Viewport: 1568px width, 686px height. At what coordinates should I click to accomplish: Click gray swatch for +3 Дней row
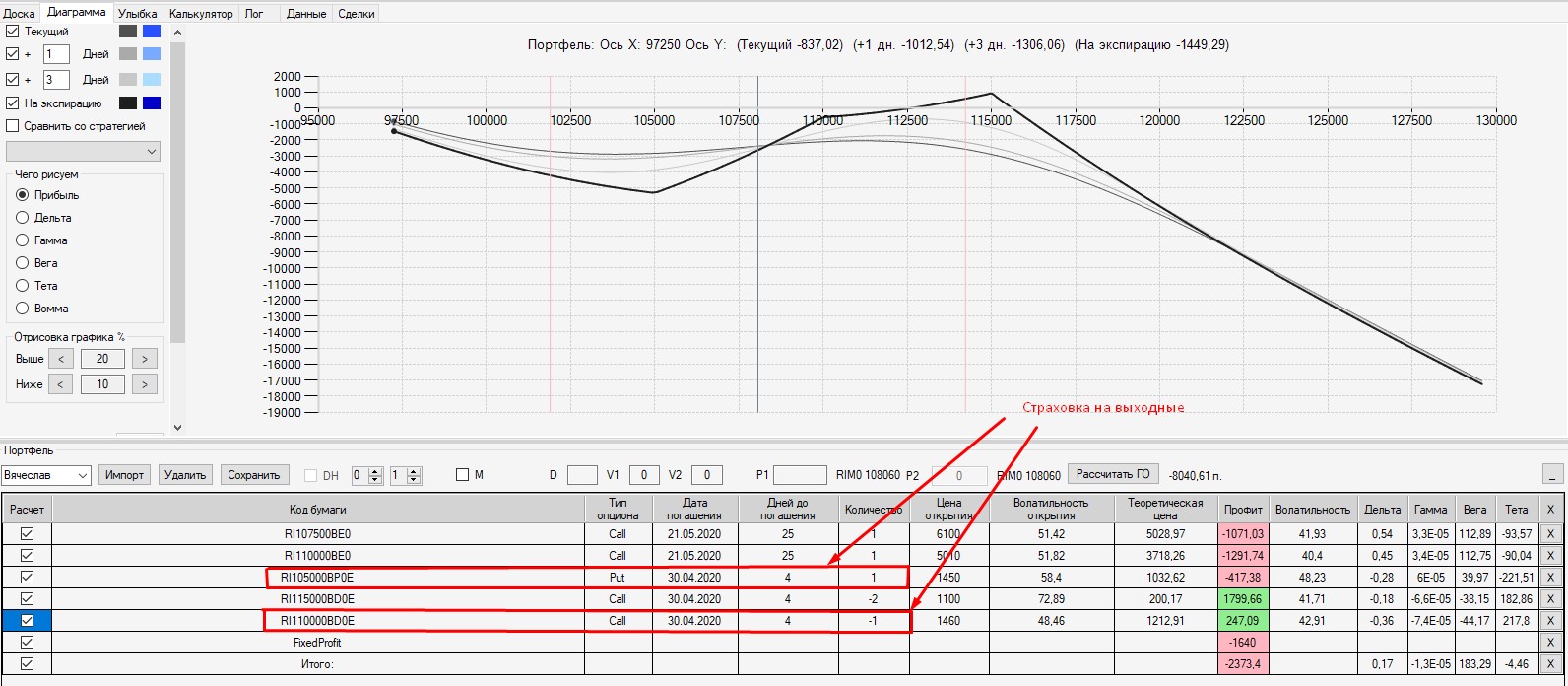pyautogui.click(x=128, y=80)
